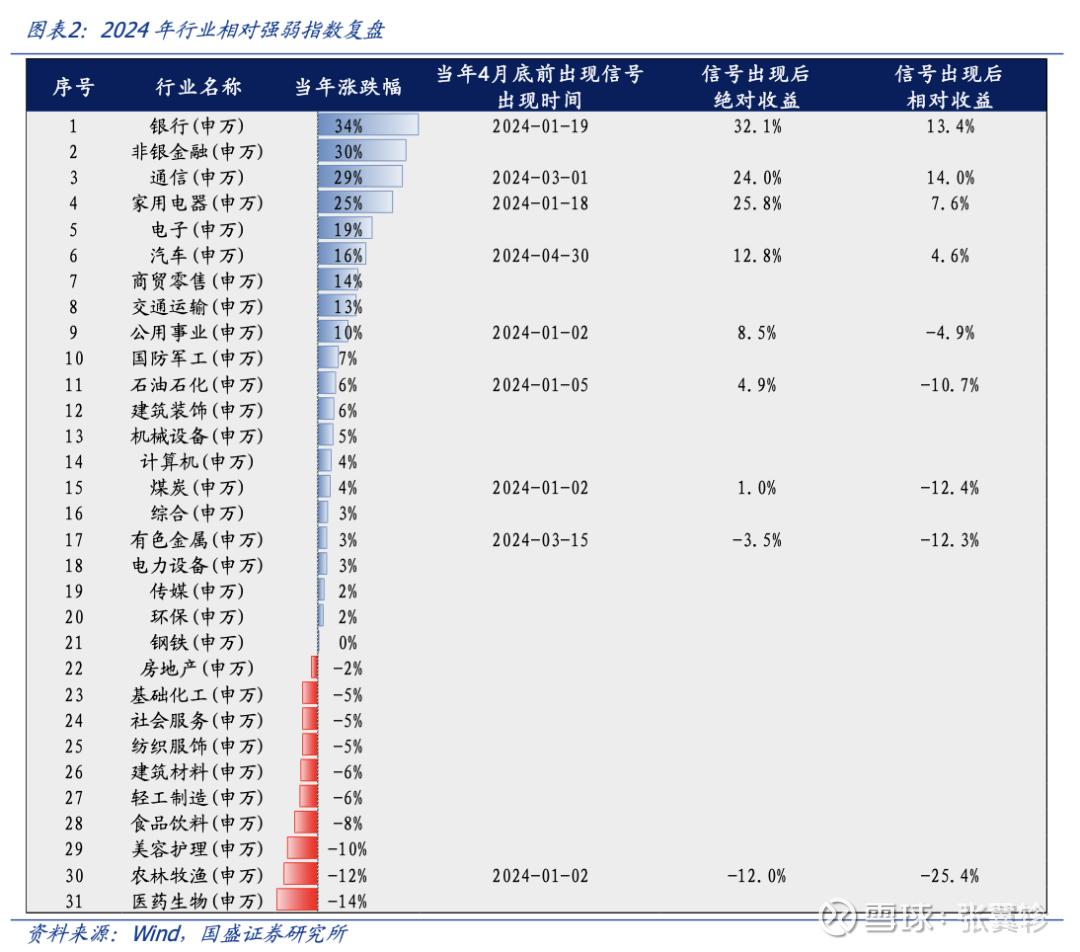Click relative return '-10.7%'
The height and width of the screenshot is (952, 1080).
(950, 384)
